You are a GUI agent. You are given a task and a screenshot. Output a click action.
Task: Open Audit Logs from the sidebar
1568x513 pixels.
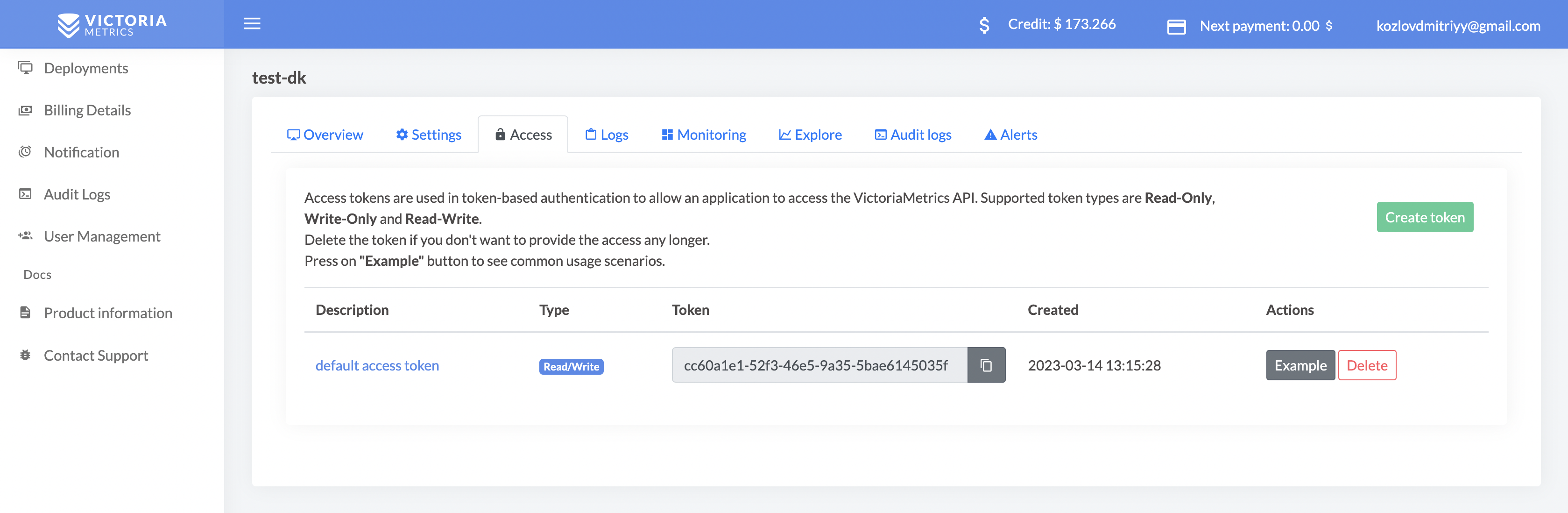tap(77, 194)
